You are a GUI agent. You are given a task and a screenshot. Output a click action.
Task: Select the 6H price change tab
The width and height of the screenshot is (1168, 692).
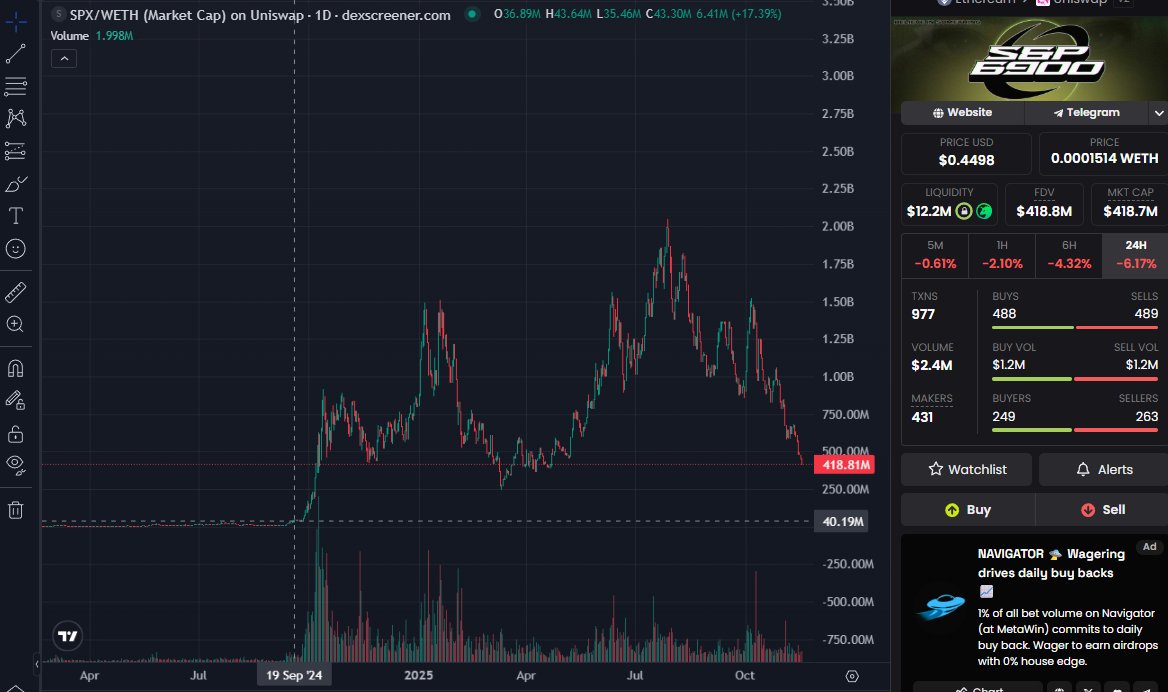(x=1069, y=255)
